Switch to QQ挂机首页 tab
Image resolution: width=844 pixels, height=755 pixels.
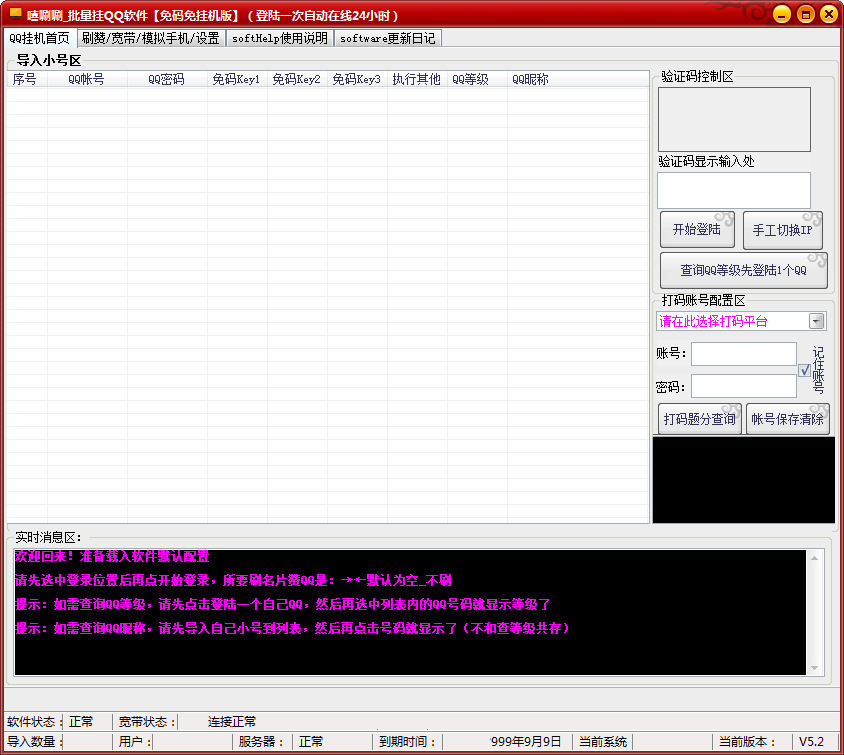click(39, 38)
